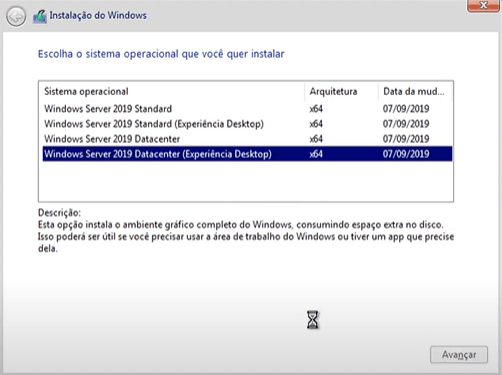Viewport: 502px width, 375px height.
Task: Select Windows Server 2019 Datacenter row
Action: pos(247,139)
